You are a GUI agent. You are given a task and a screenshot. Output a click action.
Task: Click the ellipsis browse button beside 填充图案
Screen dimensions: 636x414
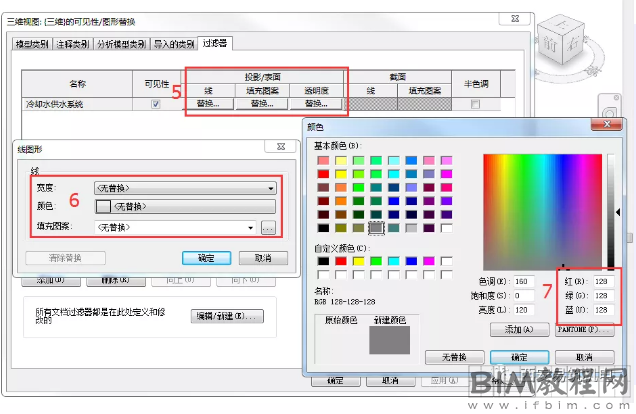tap(268, 228)
